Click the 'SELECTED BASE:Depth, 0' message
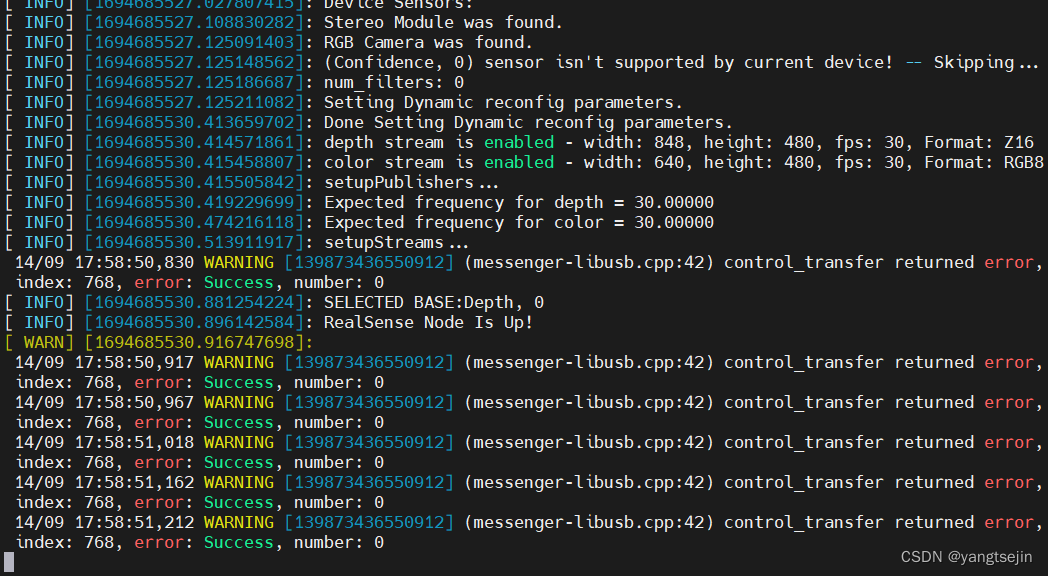This screenshot has width=1048, height=576. 434,303
